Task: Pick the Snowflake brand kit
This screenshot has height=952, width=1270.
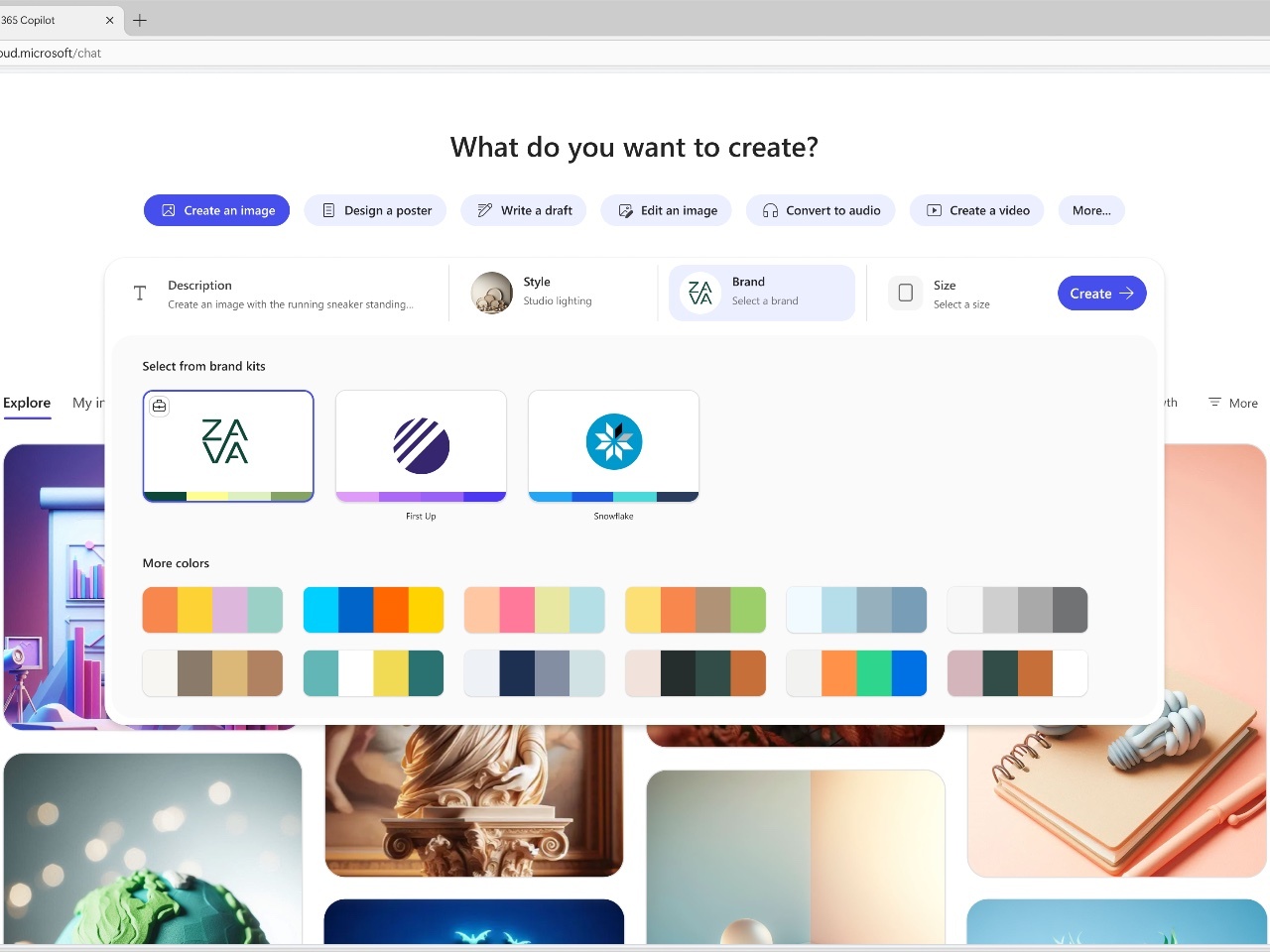Action: pos(613,446)
